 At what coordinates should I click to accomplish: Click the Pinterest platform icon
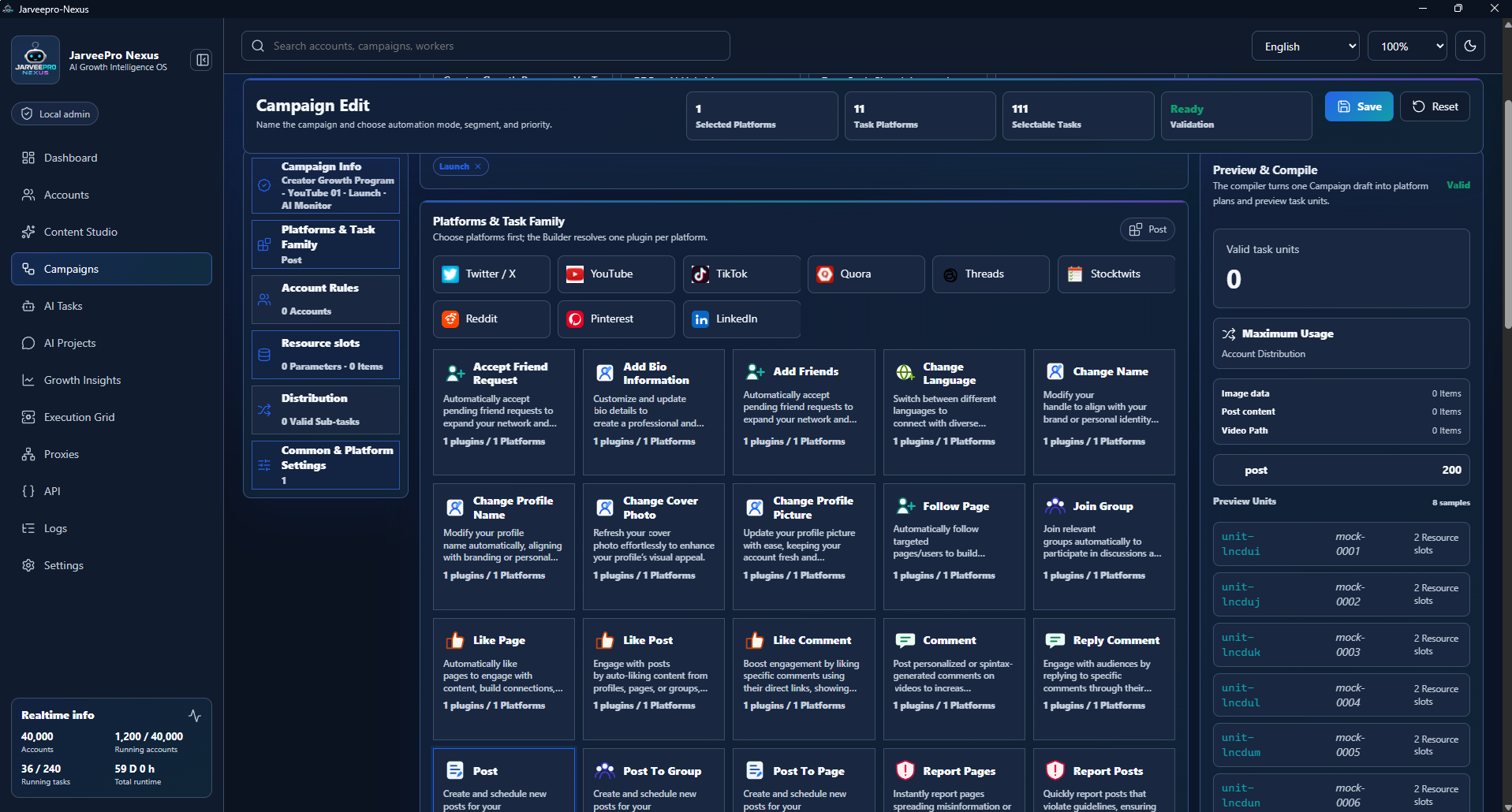point(575,318)
